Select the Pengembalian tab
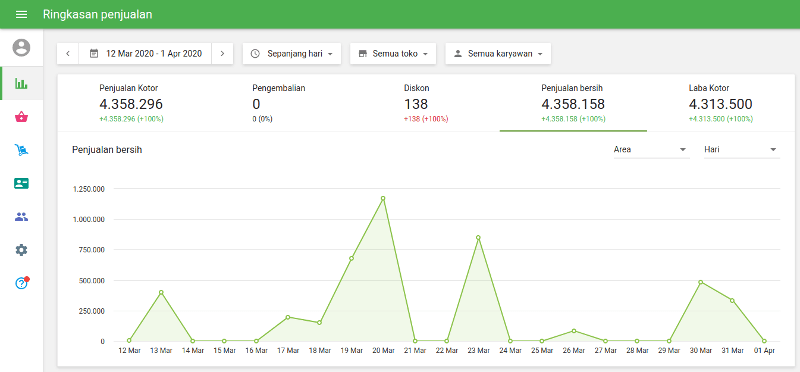Viewport: 800px width, 372px height. coord(279,104)
